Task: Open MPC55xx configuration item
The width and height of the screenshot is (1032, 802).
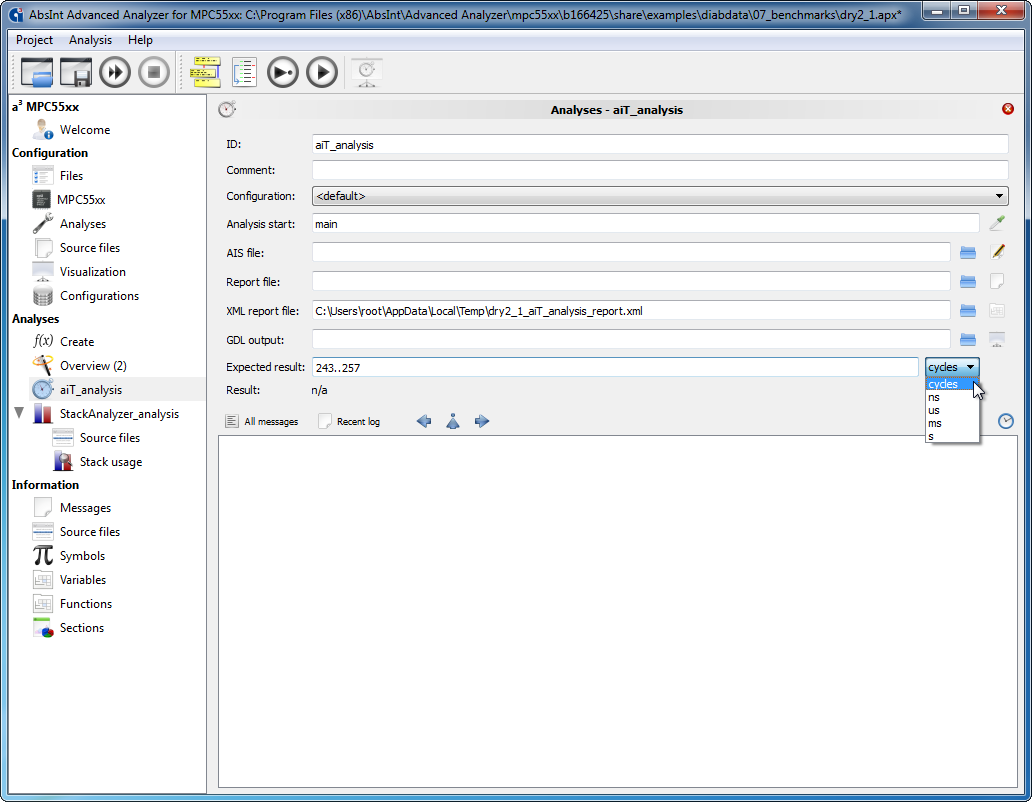Action: (x=81, y=199)
